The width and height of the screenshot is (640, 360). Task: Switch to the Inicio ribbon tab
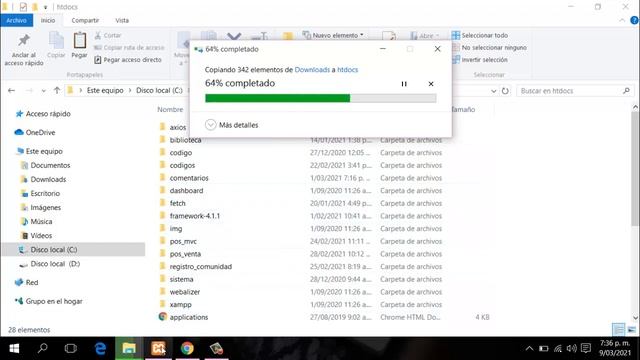tap(48, 20)
